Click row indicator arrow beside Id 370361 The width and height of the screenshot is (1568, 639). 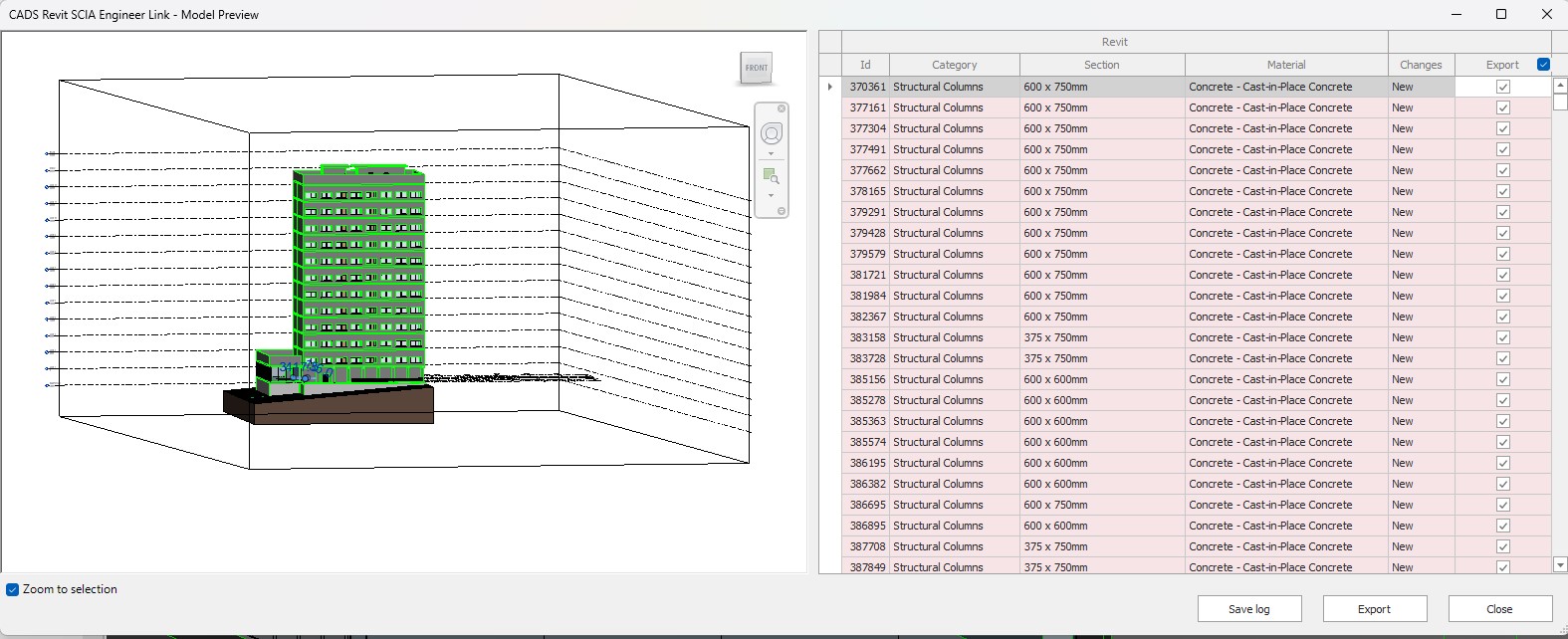click(x=830, y=87)
